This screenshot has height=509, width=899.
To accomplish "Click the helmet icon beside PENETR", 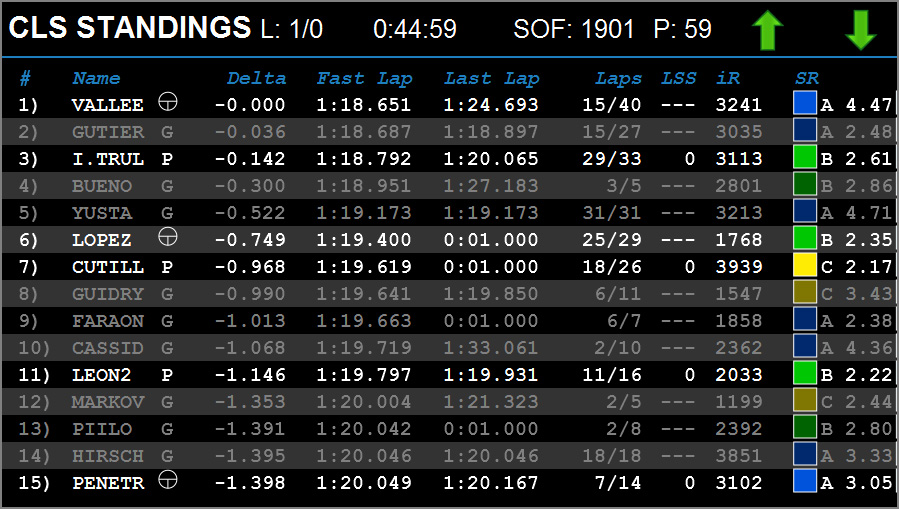I will pyautogui.click(x=167, y=479).
